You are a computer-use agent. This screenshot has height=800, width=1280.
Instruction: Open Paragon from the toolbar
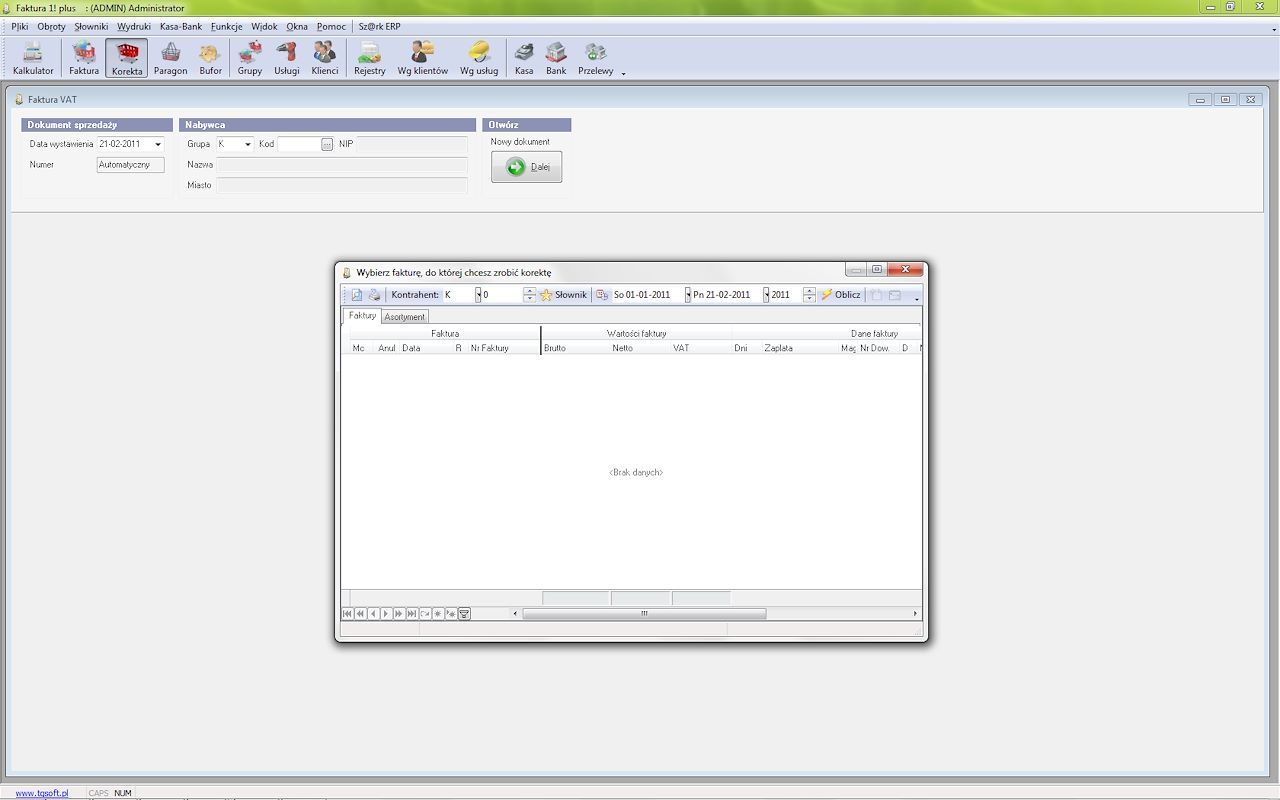pyautogui.click(x=171, y=58)
